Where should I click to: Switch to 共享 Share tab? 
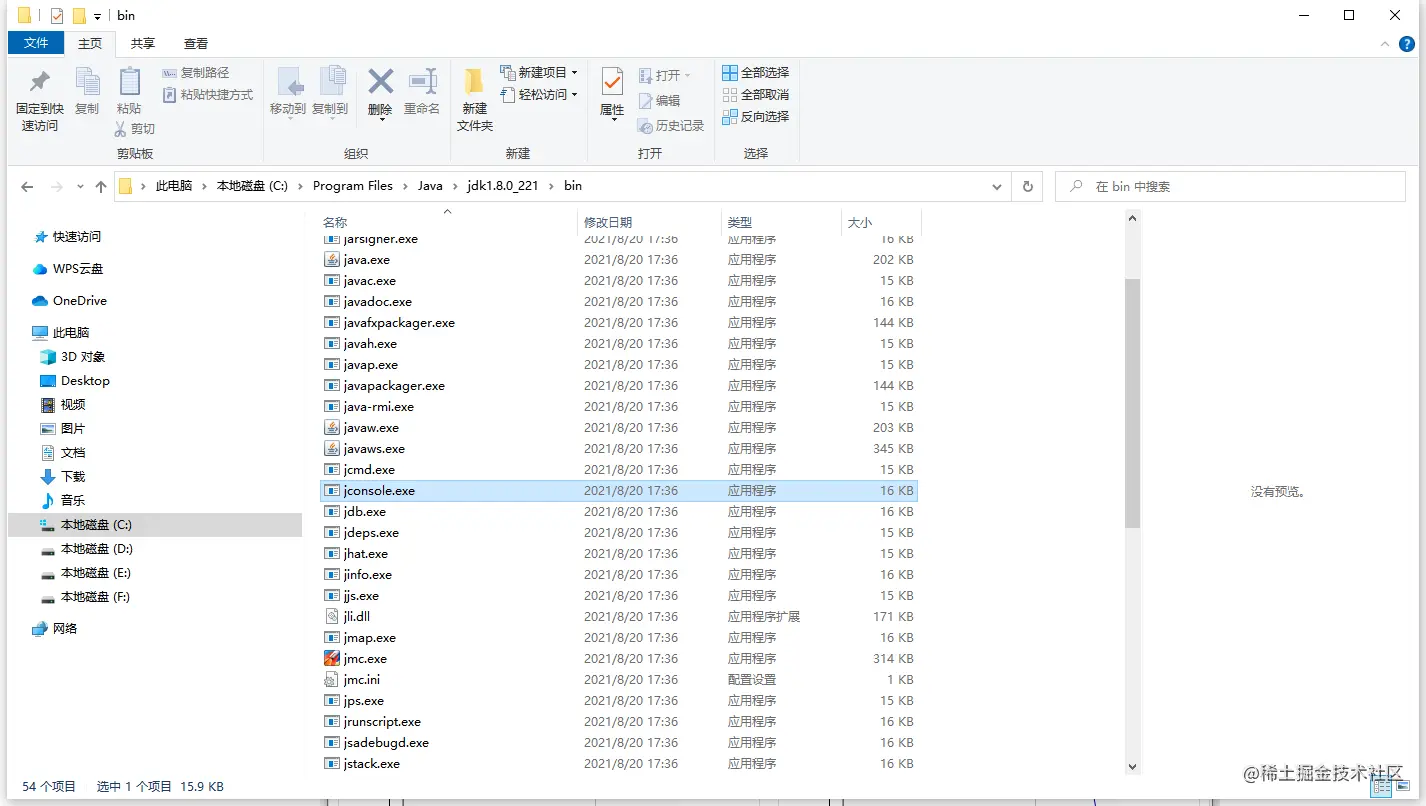(143, 43)
